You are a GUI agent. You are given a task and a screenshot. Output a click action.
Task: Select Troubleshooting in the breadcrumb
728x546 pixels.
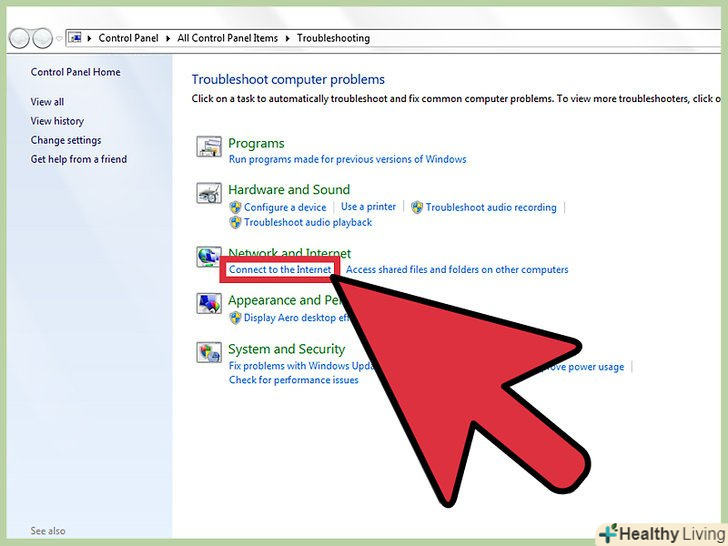333,38
